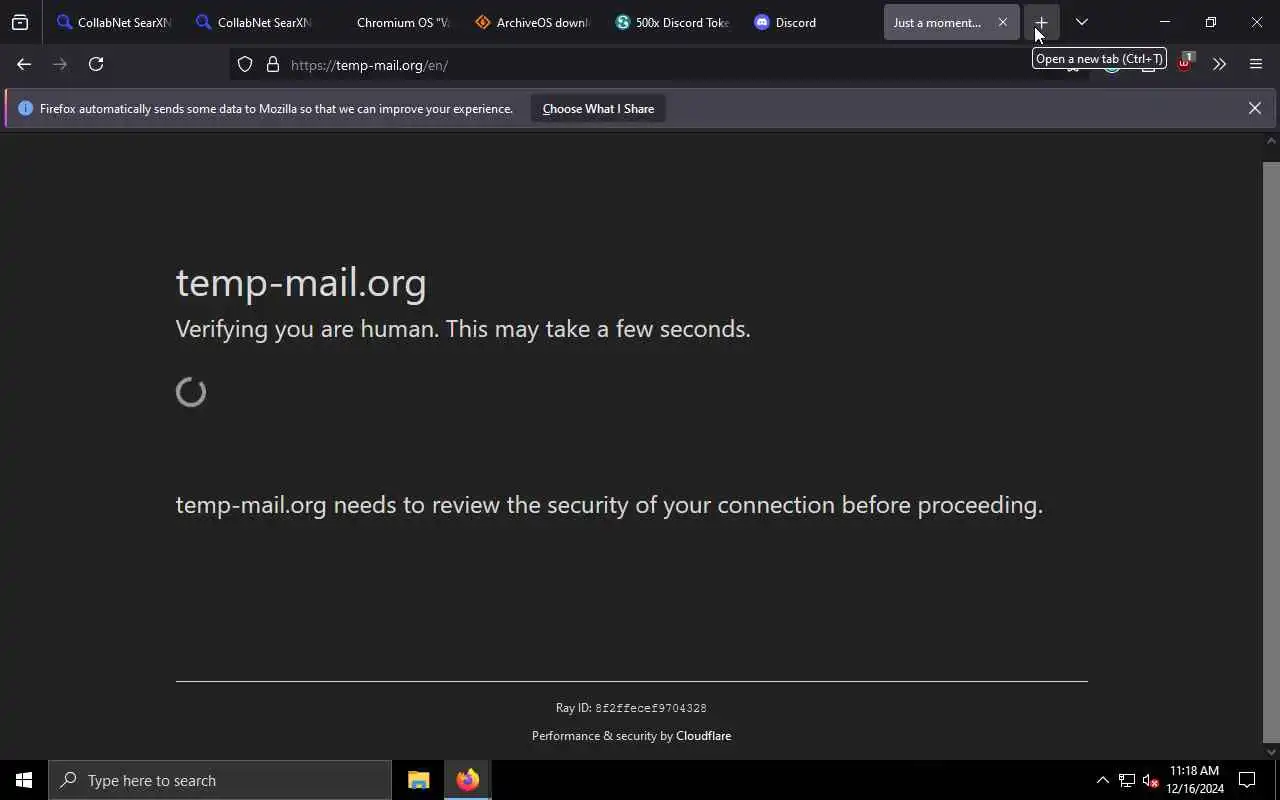Screen dimensions: 1280x800
Task: Click scrollbar down arrow
Action: coord(1271,752)
